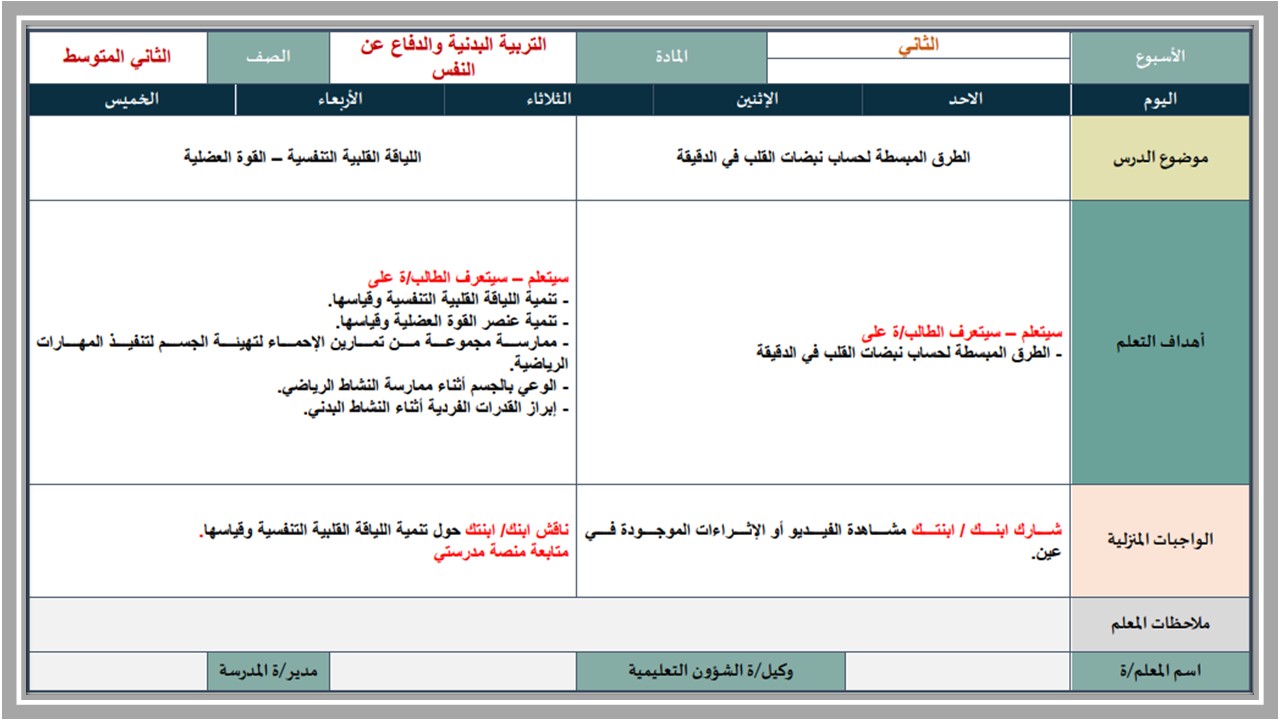The width and height of the screenshot is (1280, 720).
Task: Click red heading in left objectives cell
Action: coord(467,278)
